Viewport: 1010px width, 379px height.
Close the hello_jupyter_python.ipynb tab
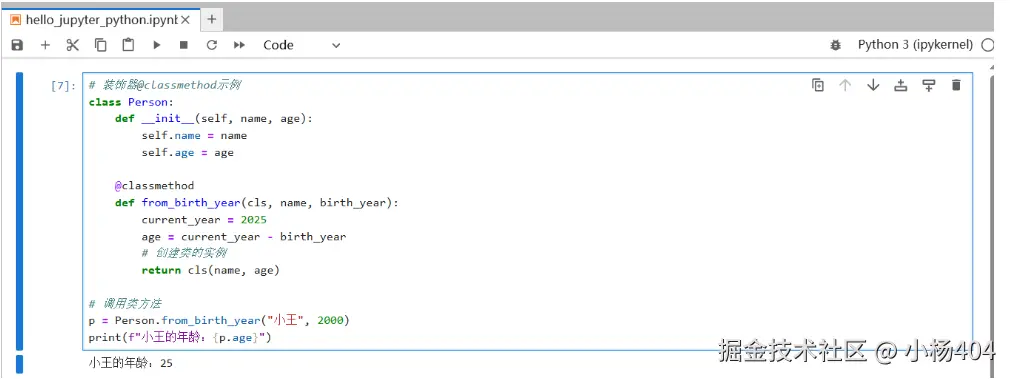186,20
